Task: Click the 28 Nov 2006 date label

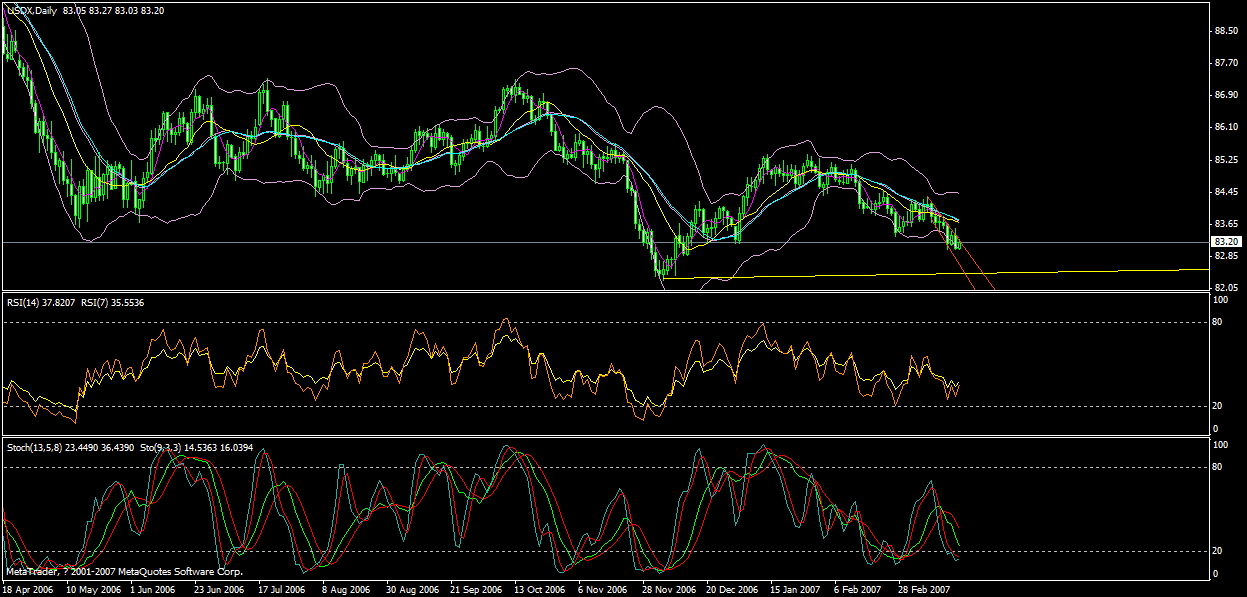Action: pyautogui.click(x=668, y=590)
